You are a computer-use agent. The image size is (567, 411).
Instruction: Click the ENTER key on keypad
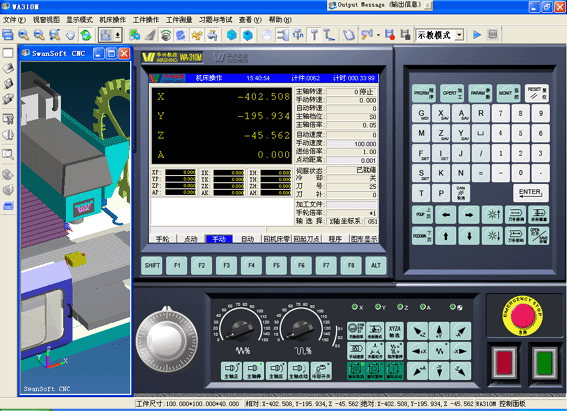(x=530, y=193)
